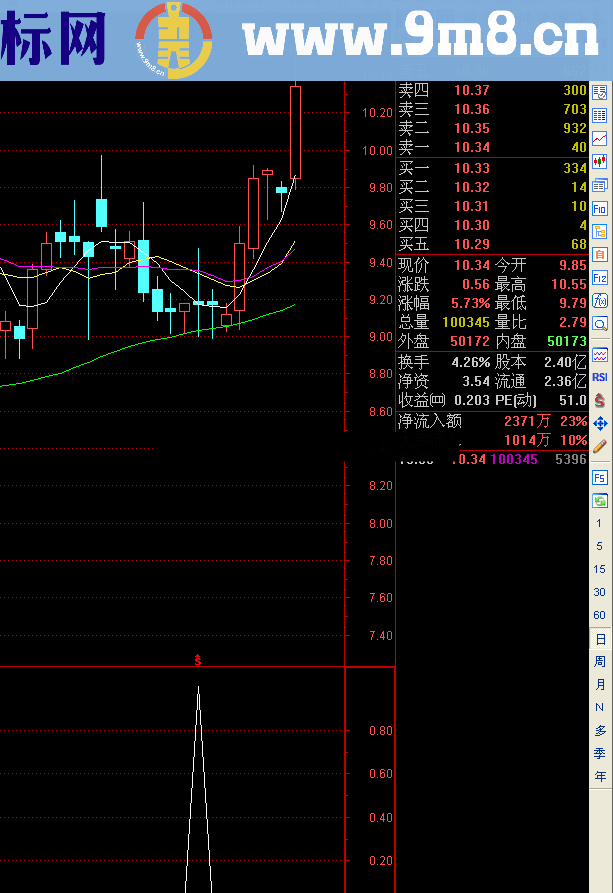Switch to 1-minute period

[x=600, y=523]
